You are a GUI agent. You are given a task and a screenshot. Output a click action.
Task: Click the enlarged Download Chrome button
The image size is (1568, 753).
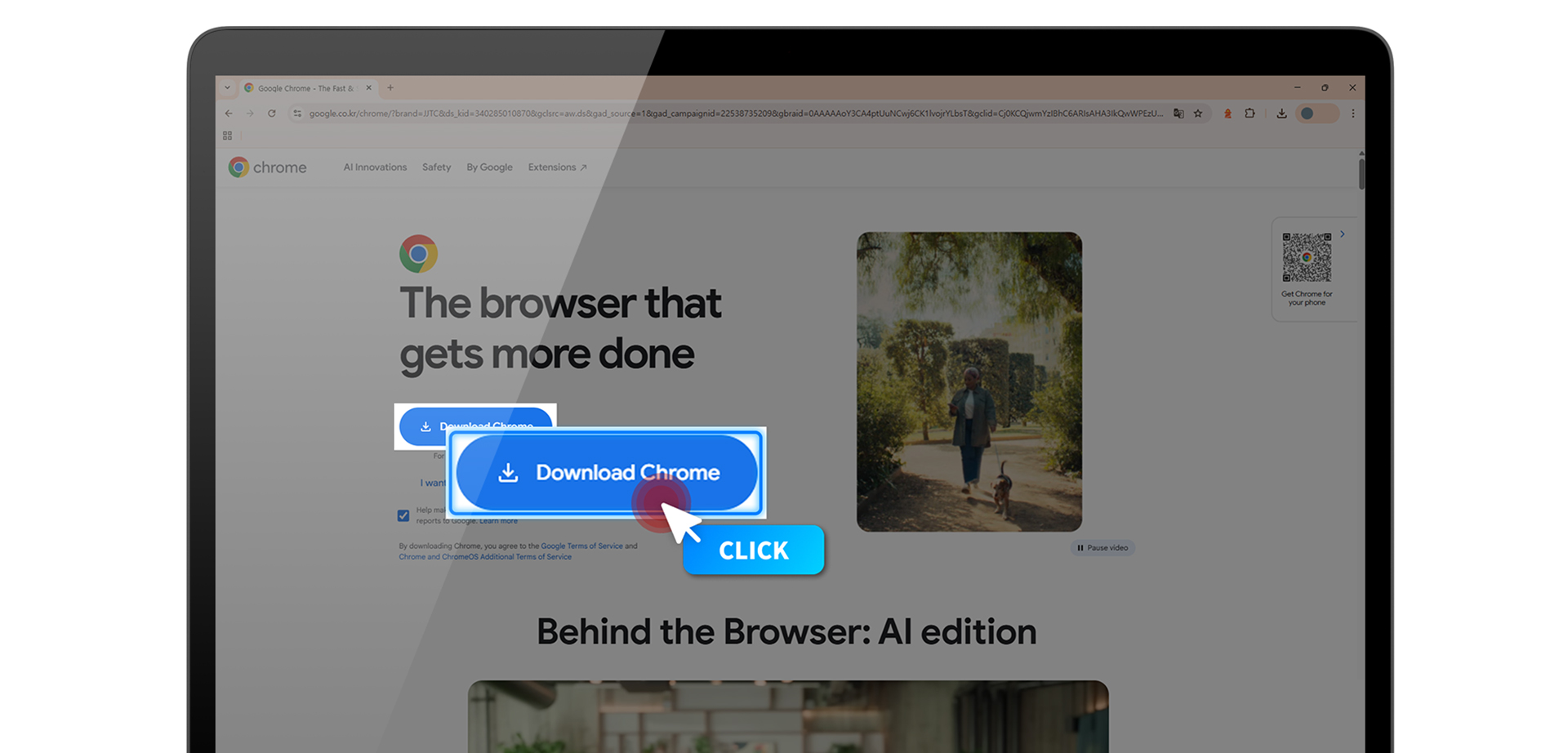point(607,473)
